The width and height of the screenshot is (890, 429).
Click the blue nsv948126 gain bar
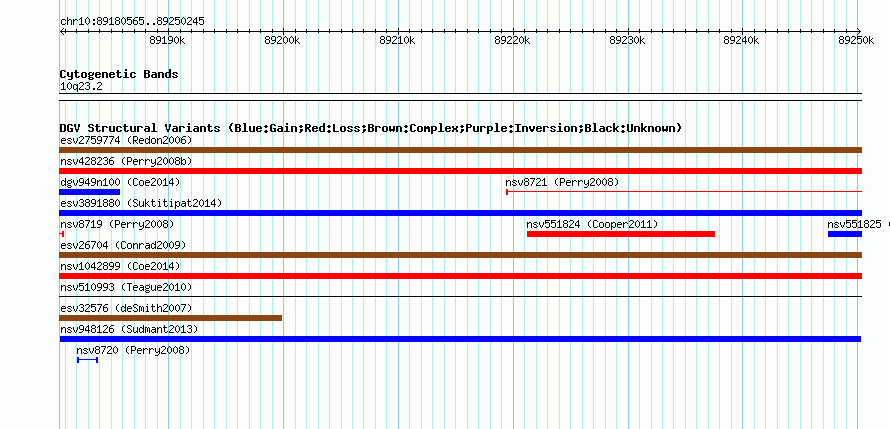460,339
